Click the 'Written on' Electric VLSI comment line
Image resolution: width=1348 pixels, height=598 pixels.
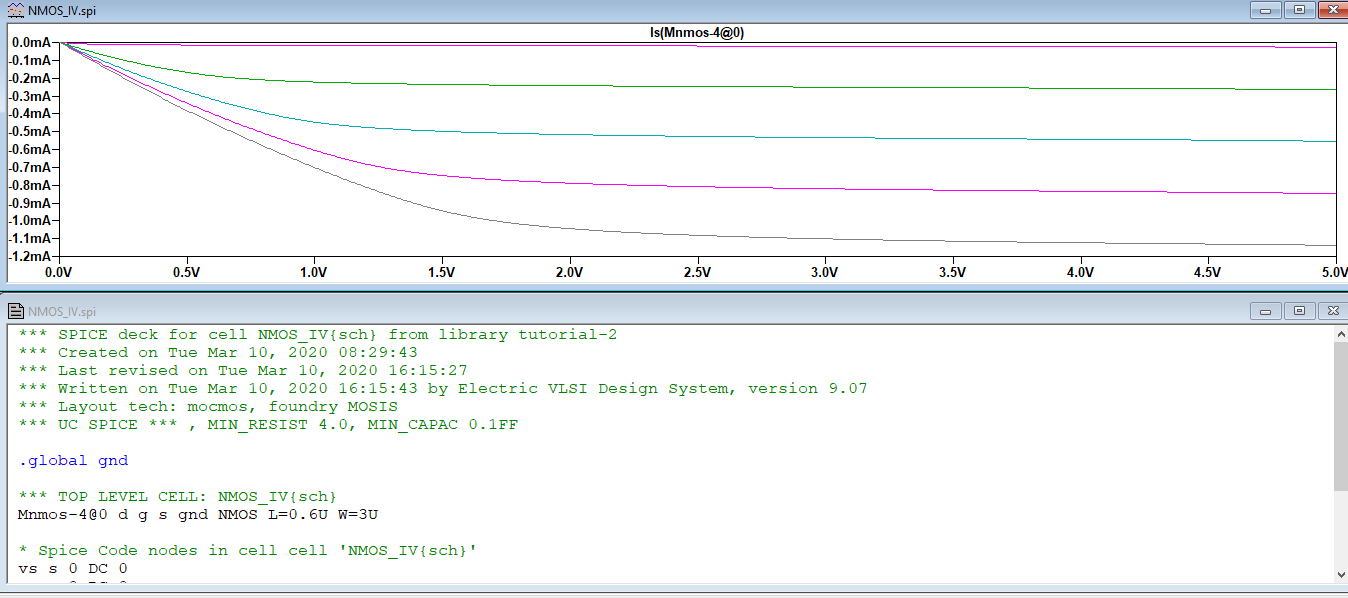point(443,388)
